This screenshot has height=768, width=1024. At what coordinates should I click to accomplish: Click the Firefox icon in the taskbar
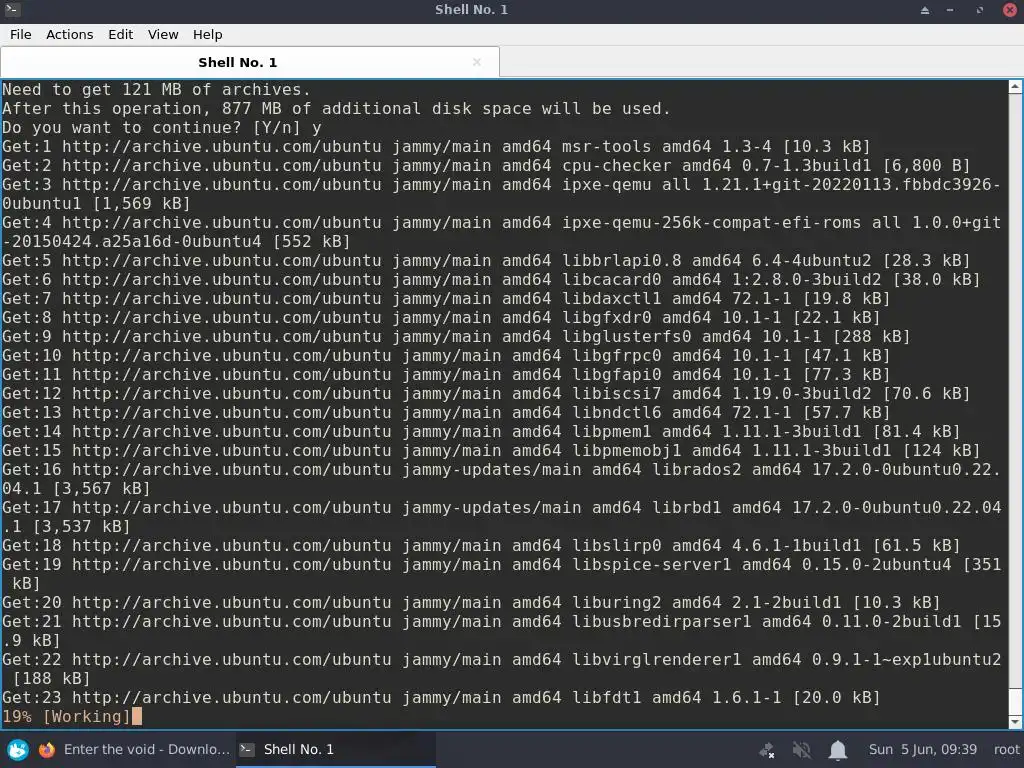[46, 749]
